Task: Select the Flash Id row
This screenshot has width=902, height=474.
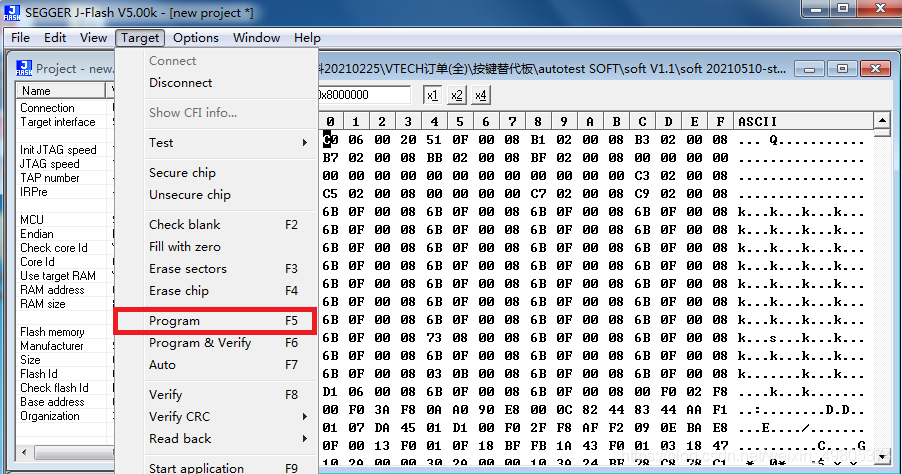Action: [63, 374]
